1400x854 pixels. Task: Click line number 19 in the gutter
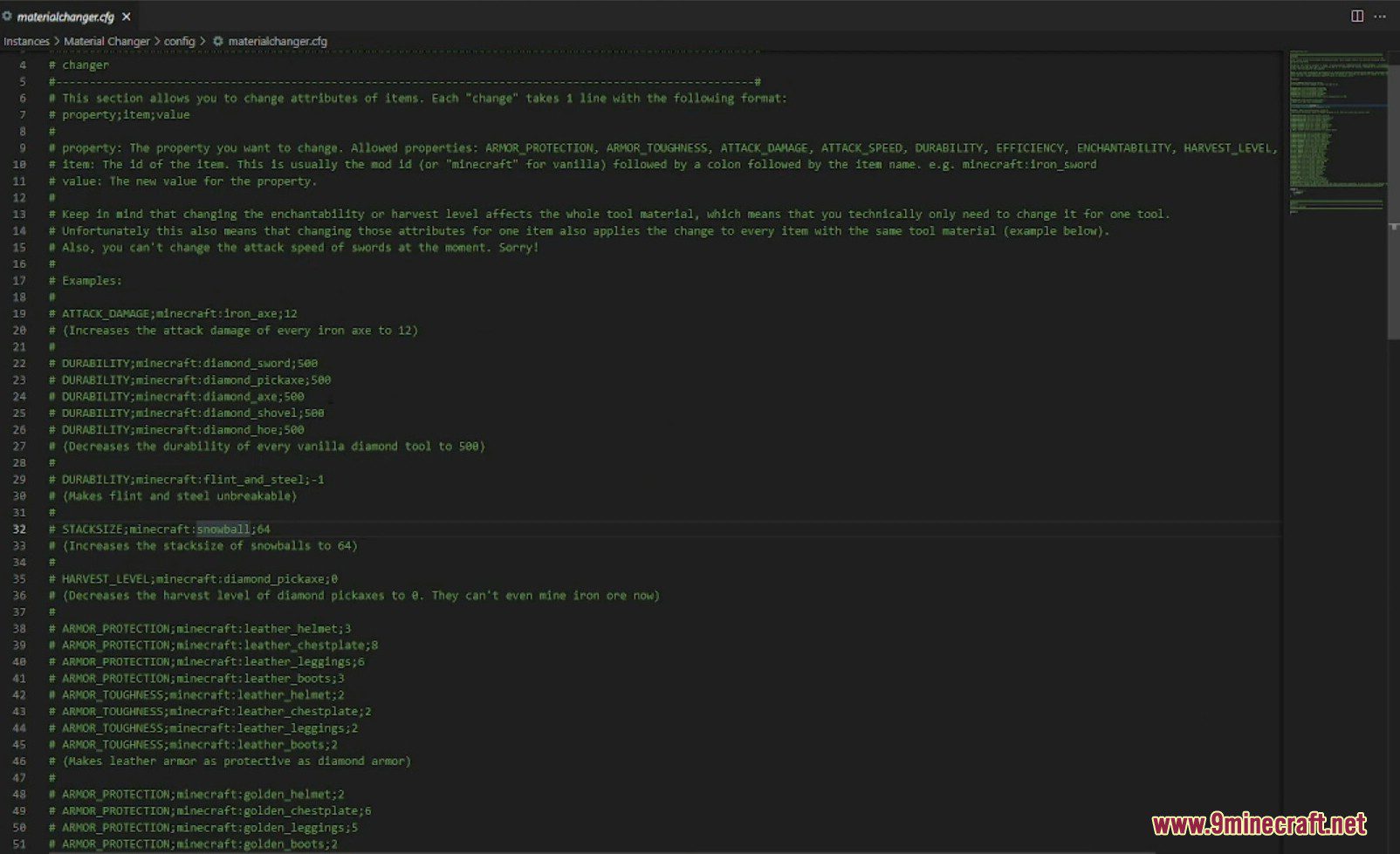[x=19, y=314]
